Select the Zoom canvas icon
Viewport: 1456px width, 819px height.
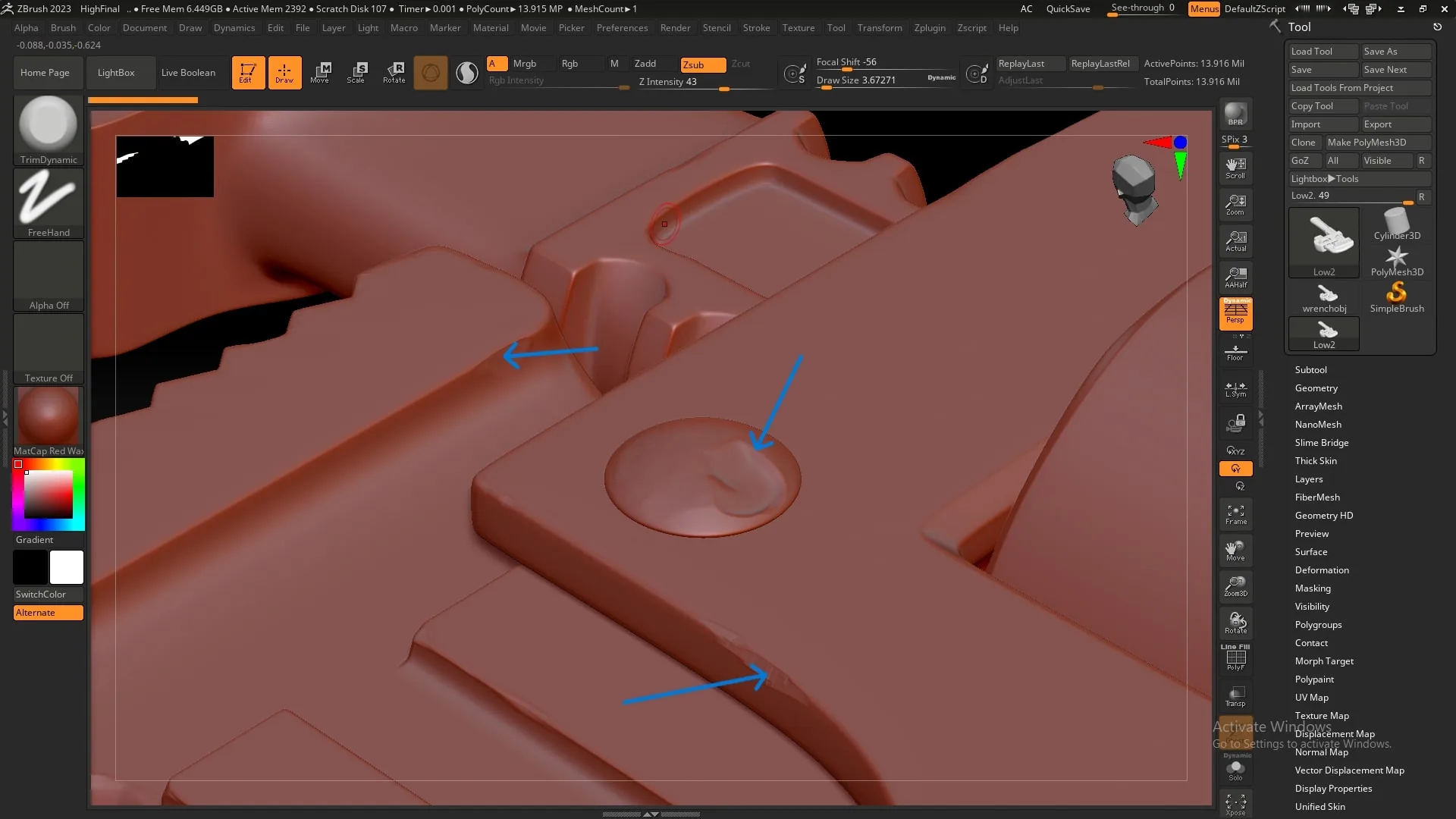(x=1235, y=205)
